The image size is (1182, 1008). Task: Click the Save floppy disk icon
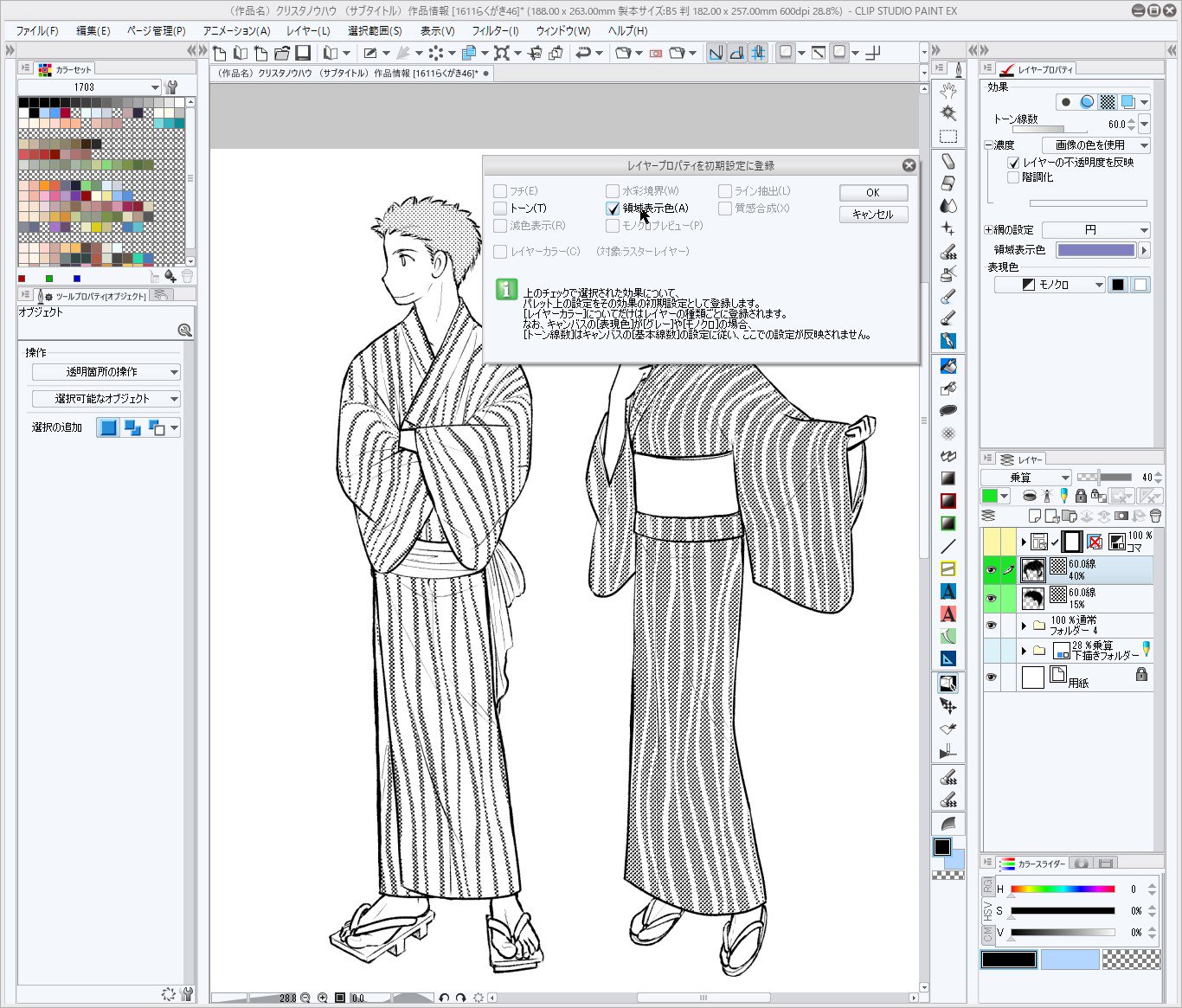pos(302,53)
